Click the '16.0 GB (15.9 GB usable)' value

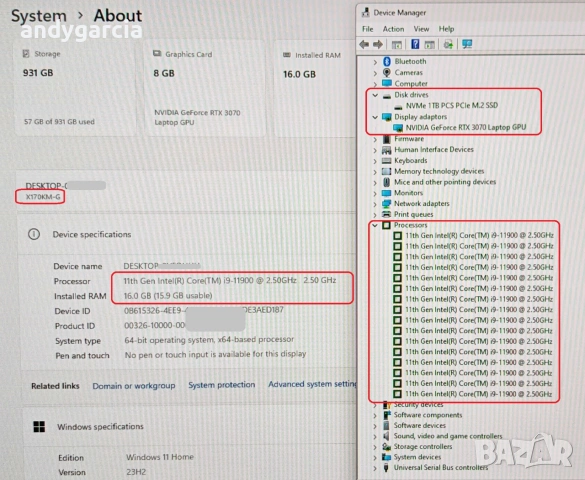(168, 295)
